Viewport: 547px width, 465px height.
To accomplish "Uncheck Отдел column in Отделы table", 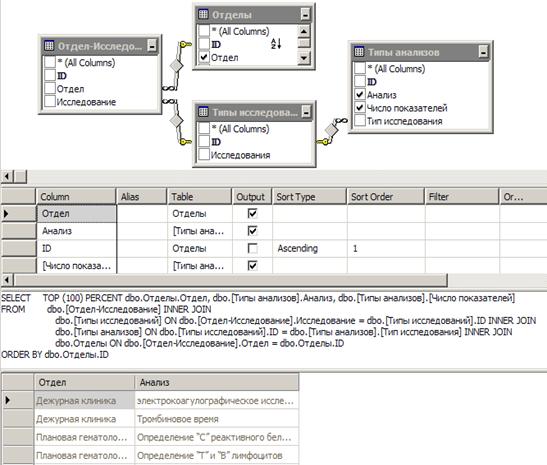I will click(x=204, y=57).
